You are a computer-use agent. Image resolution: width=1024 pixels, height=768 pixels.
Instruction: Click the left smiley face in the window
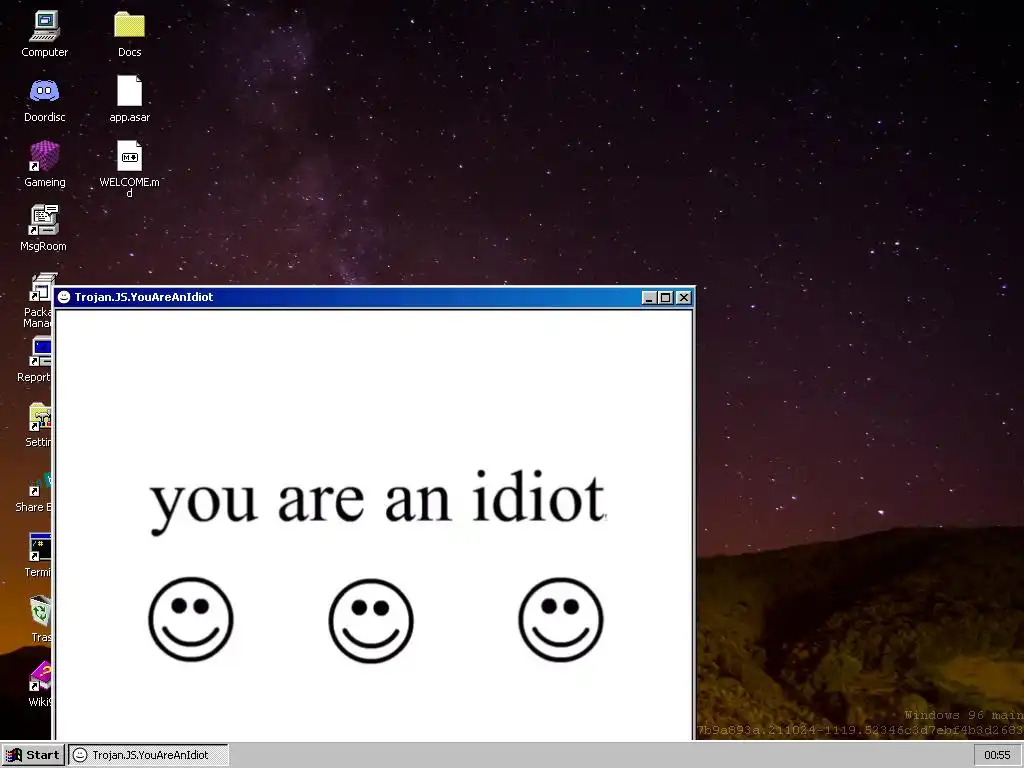click(191, 619)
